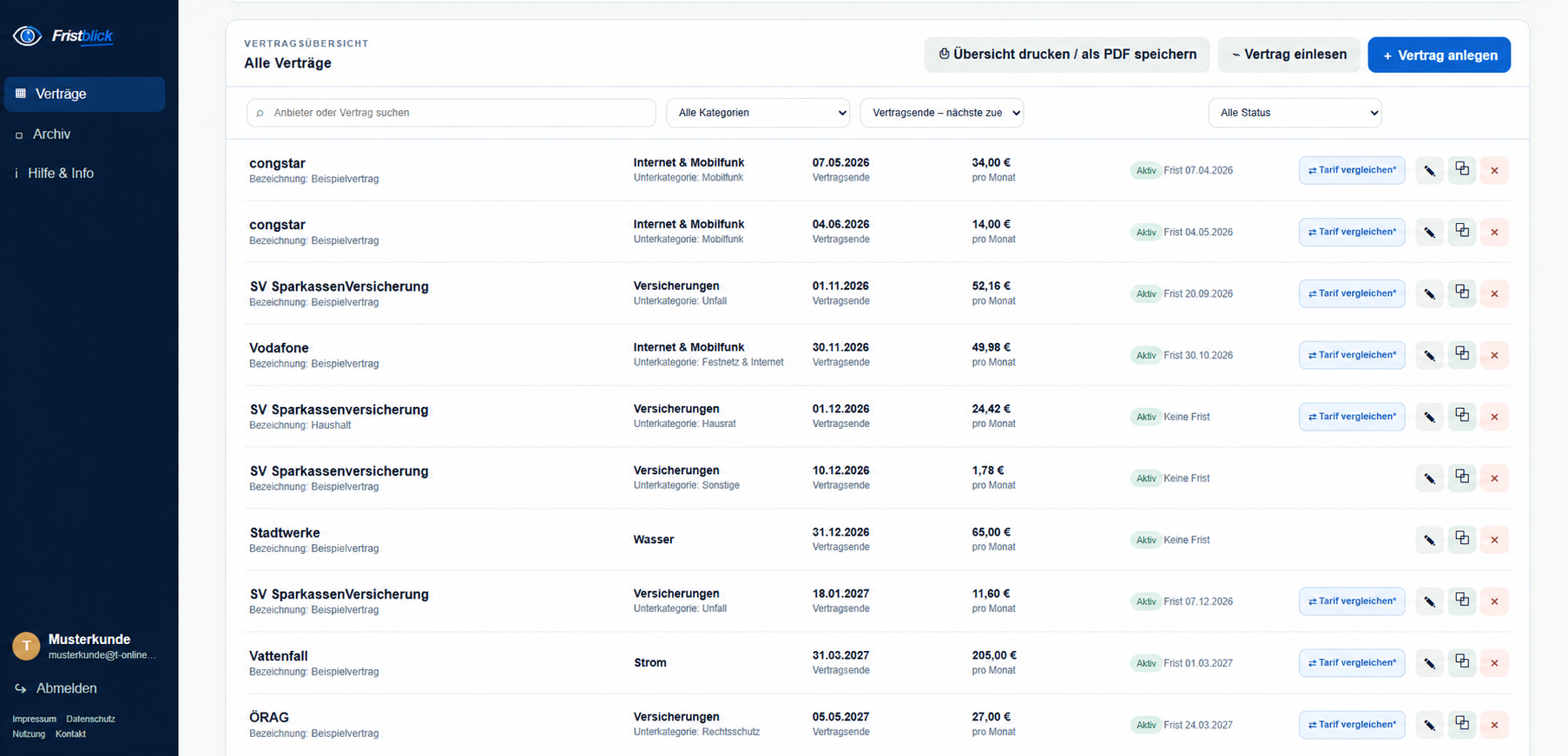This screenshot has height=756, width=1568.
Task: Duplicate the Vodafone contract
Action: tap(1462, 355)
